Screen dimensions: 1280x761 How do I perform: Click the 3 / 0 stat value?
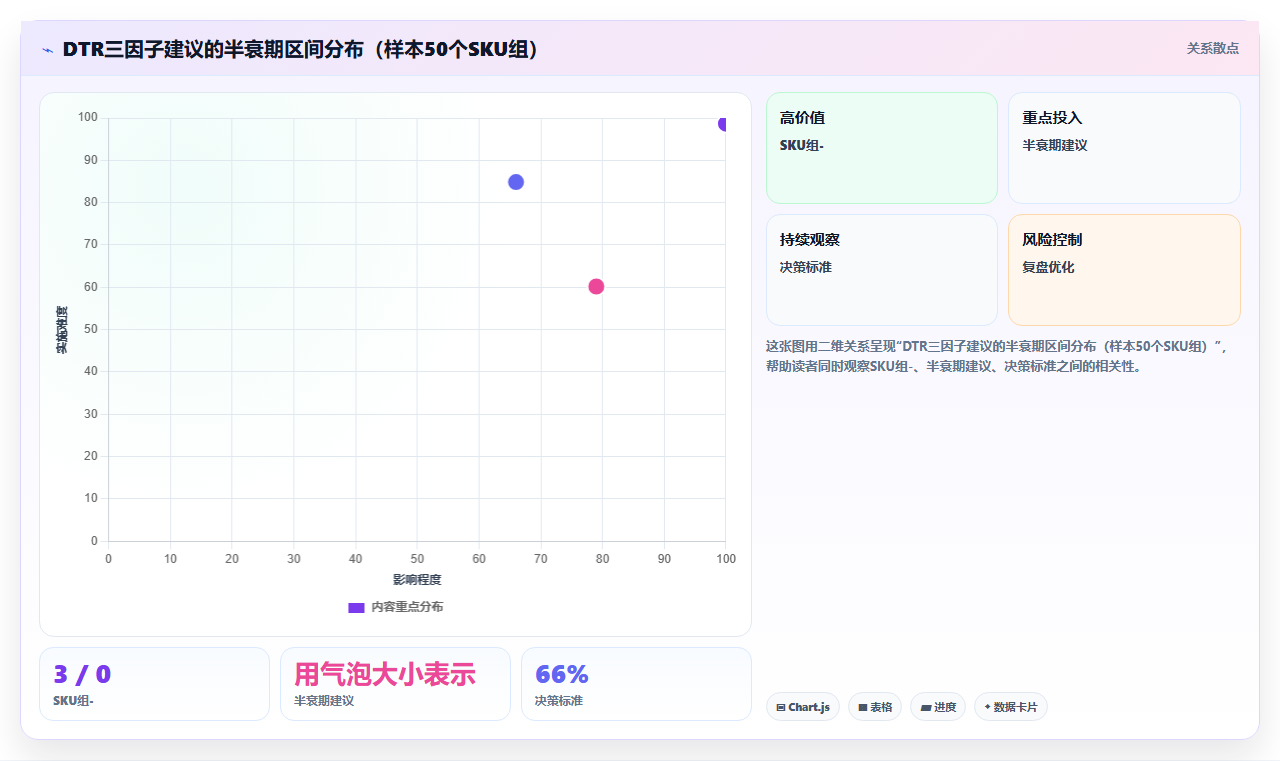[x=82, y=675]
